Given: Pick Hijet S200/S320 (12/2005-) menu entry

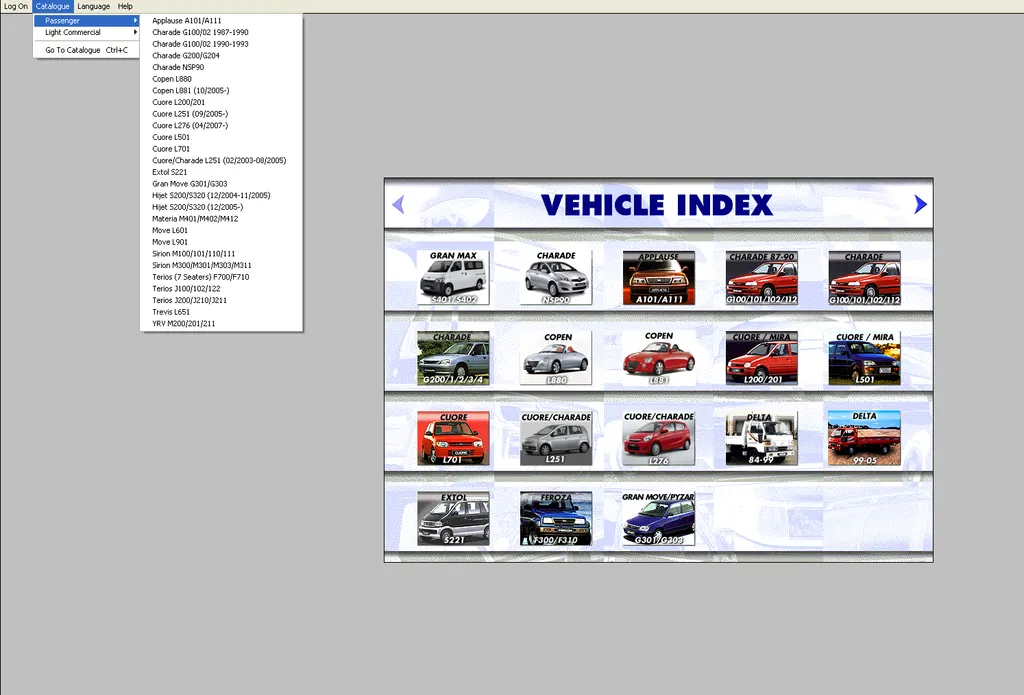Looking at the screenshot, I should click(x=221, y=208).
